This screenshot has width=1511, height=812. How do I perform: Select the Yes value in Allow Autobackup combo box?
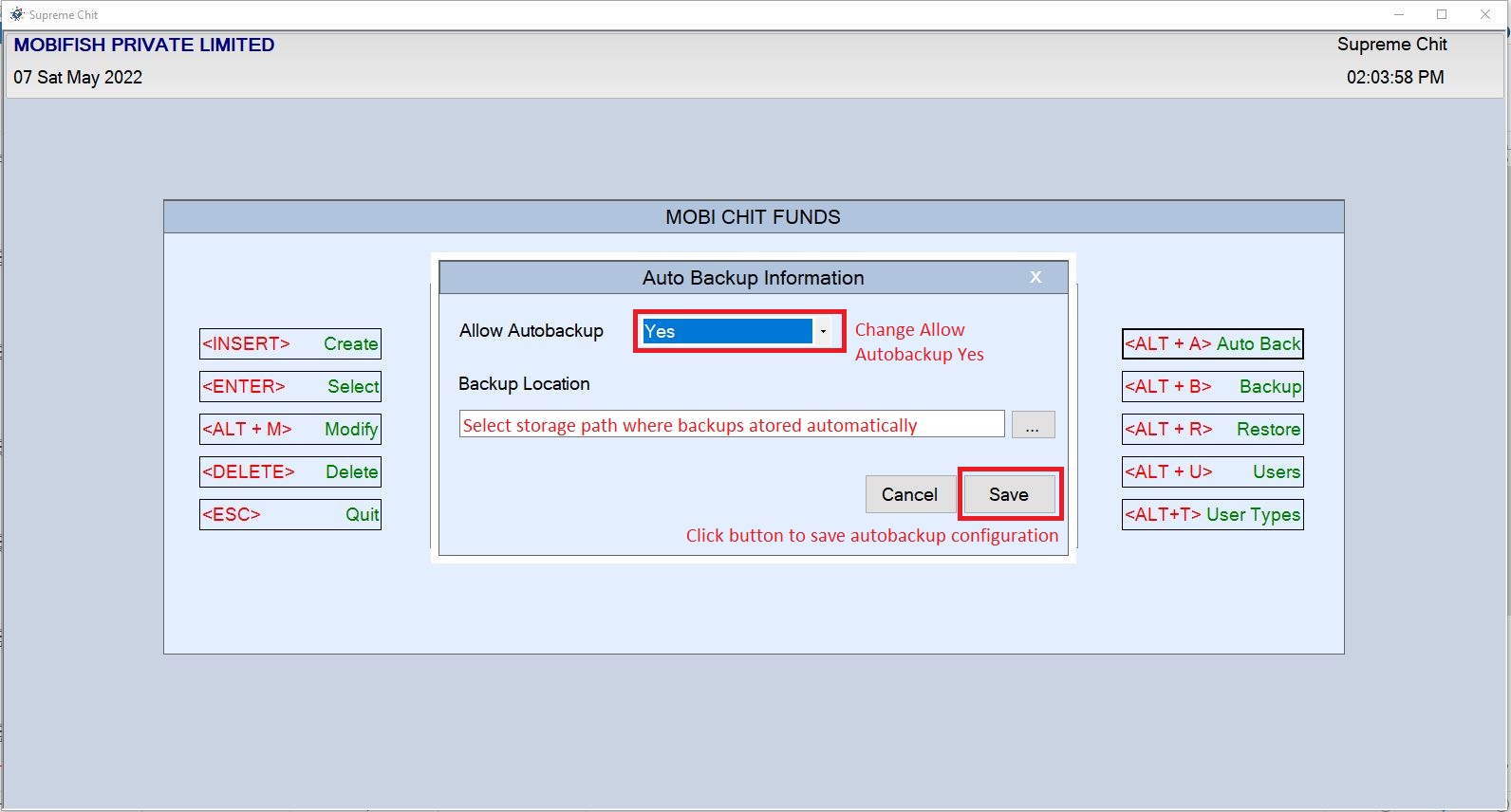click(726, 331)
